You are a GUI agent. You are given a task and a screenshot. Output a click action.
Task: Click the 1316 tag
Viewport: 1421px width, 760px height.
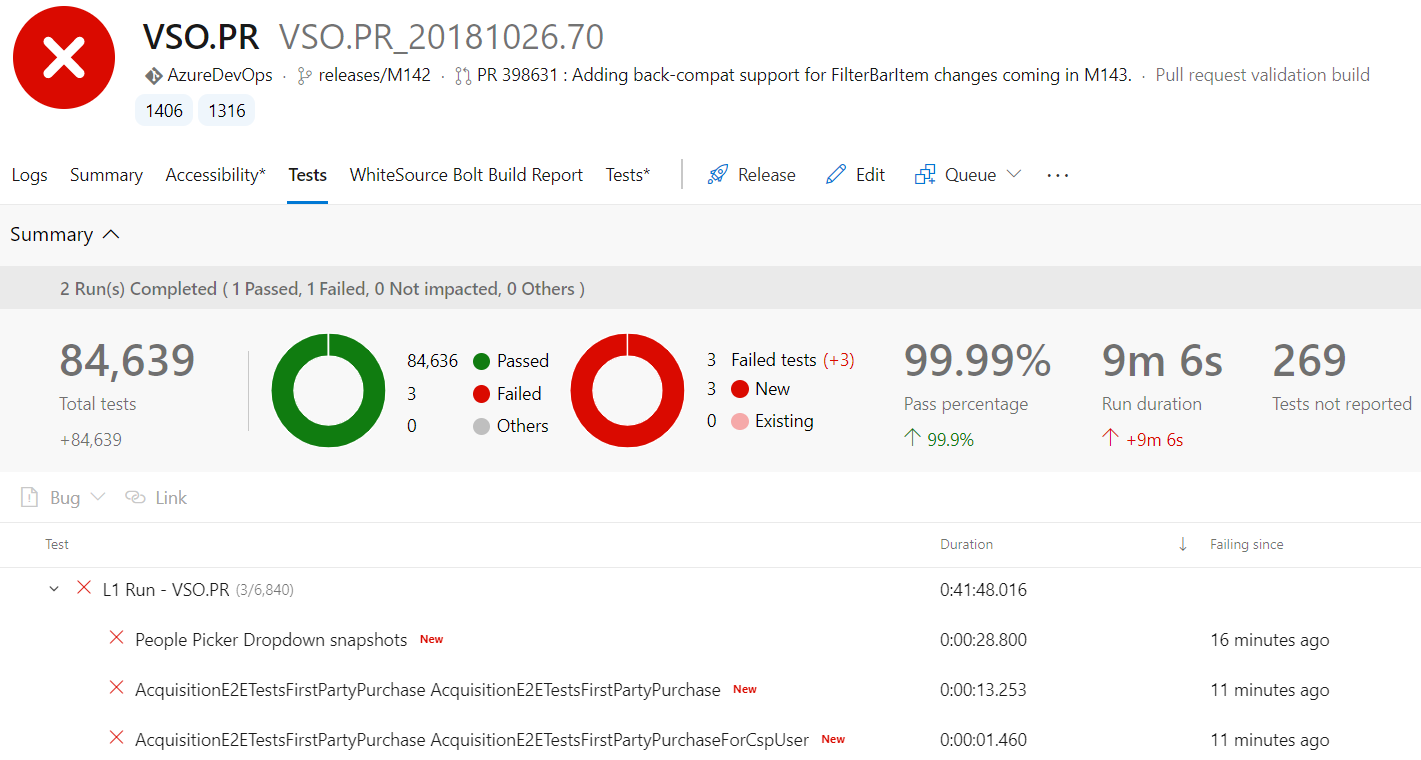[x=227, y=111]
